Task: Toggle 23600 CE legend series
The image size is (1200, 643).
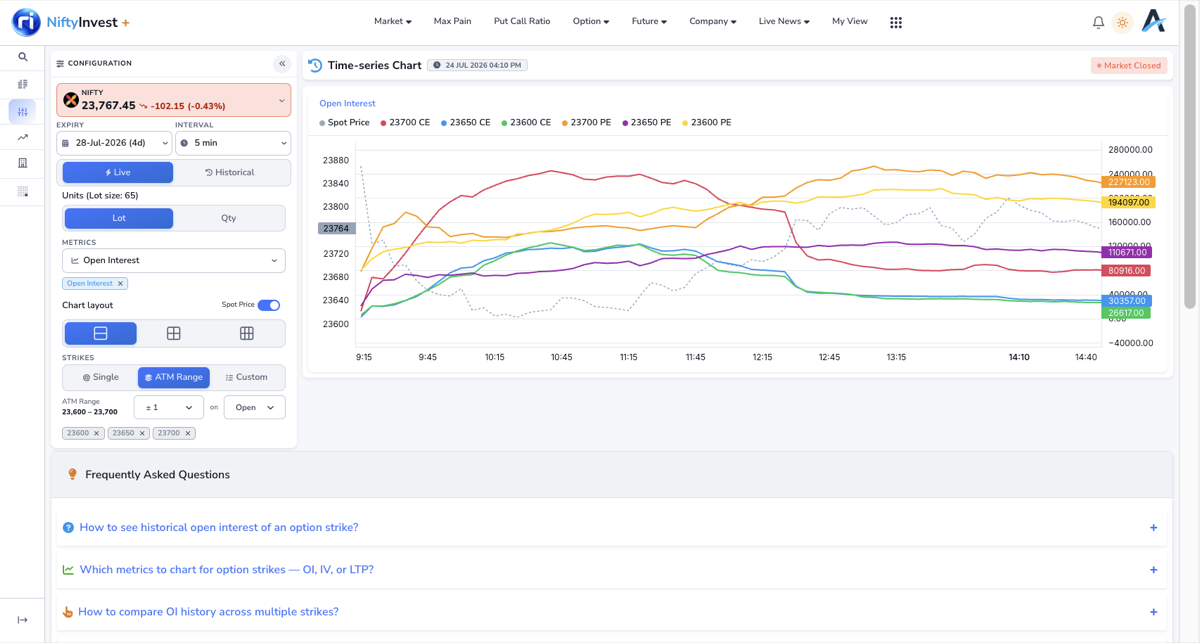Action: click(x=526, y=123)
